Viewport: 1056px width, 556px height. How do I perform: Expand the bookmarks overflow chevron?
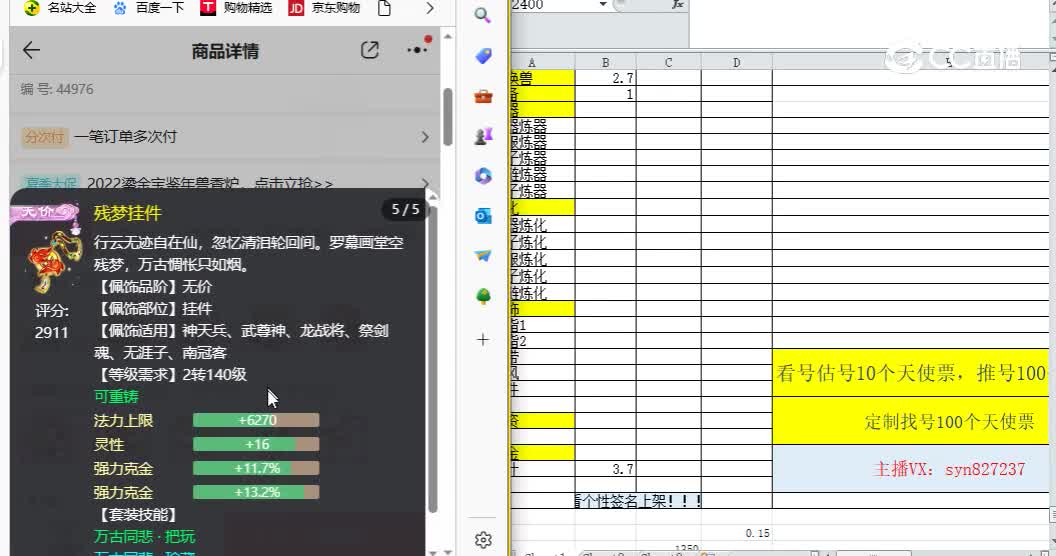pos(430,8)
